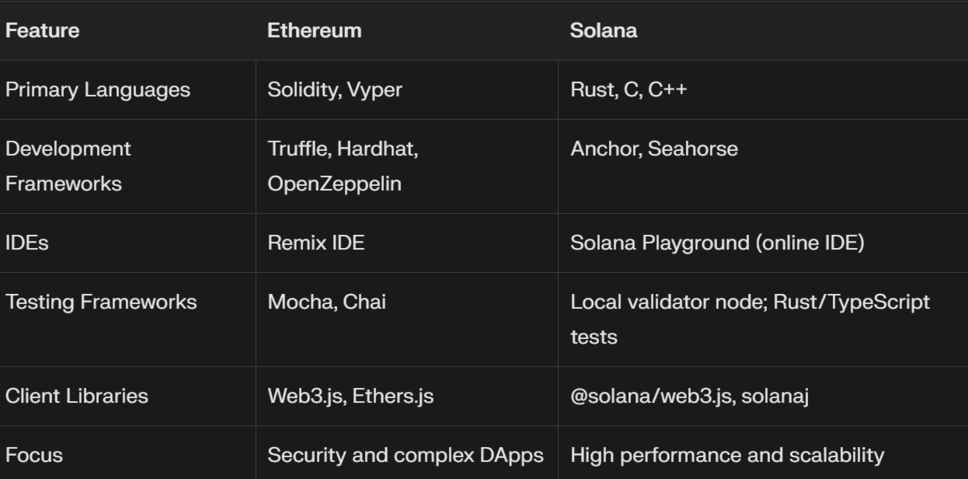Click the Web3.js, Ethers.js cell
The height and width of the screenshot is (479, 968).
(351, 396)
